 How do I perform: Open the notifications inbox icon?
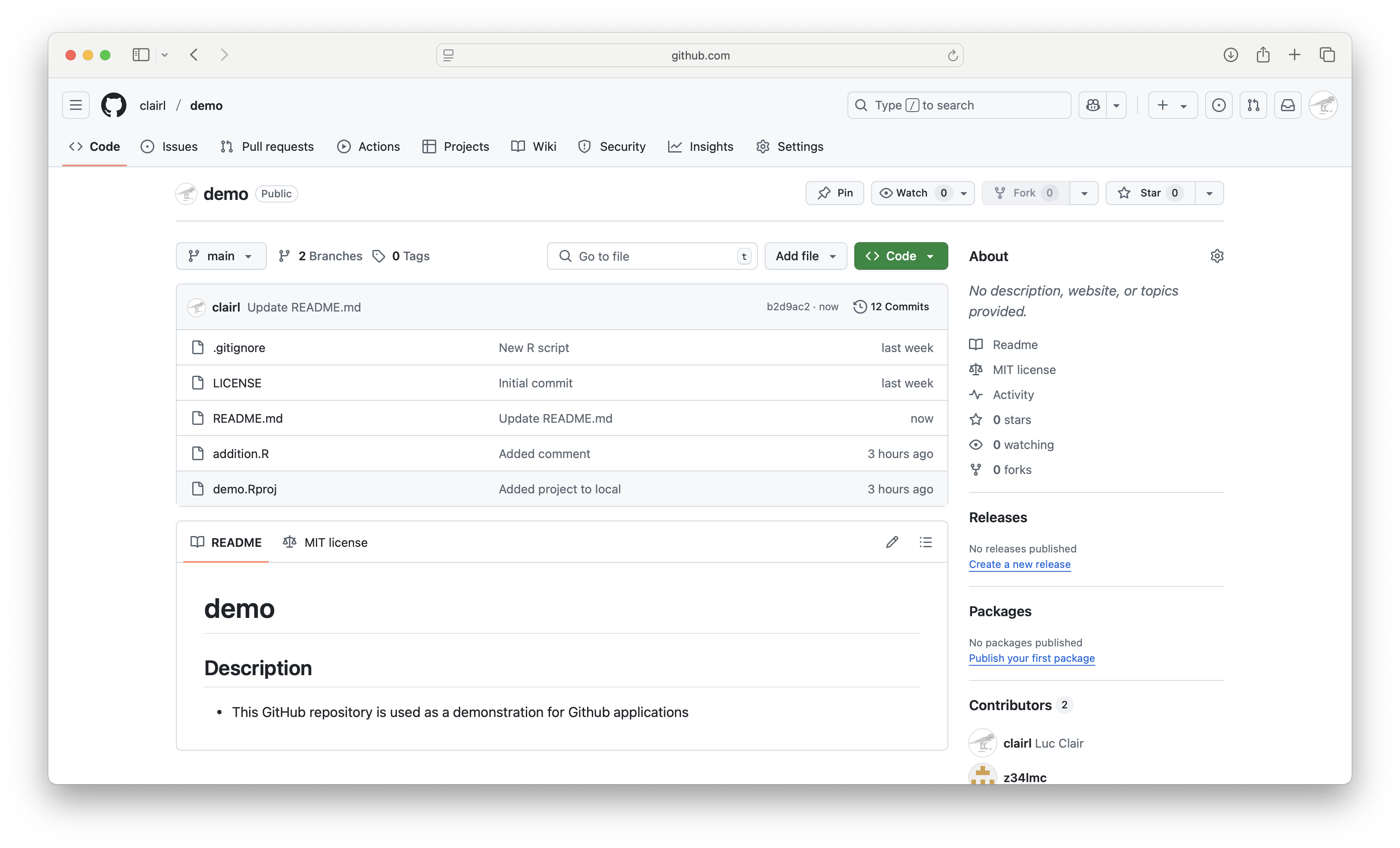pos(1287,105)
